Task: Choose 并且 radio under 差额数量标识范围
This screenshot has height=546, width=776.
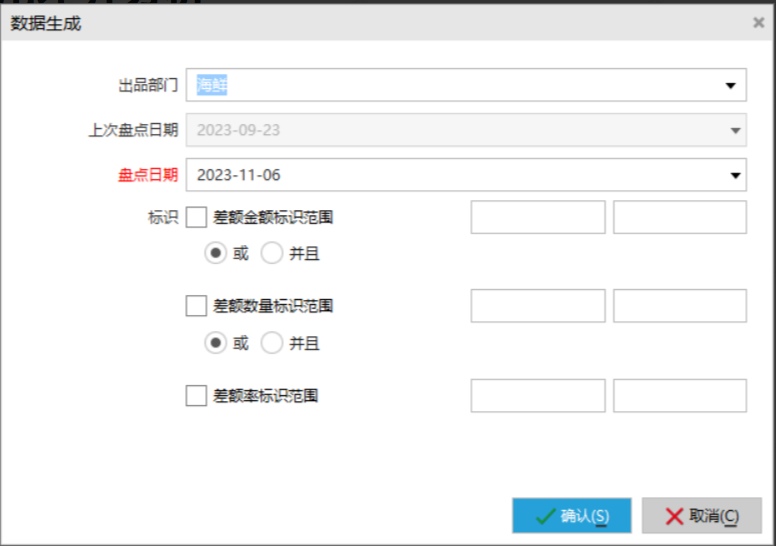Action: pos(272,343)
